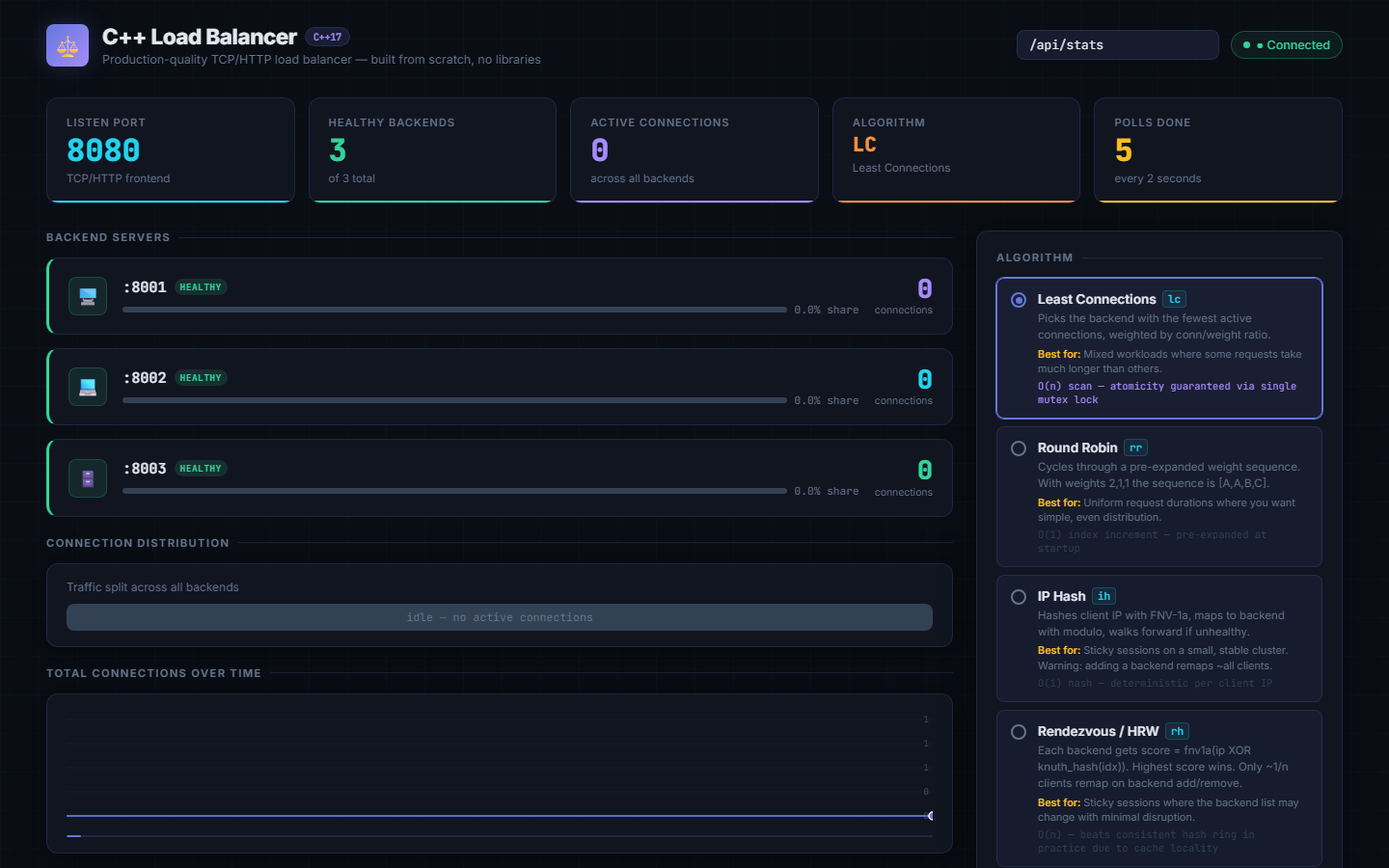Click the :8002 connections count
The image size is (1389, 868).
(925, 379)
